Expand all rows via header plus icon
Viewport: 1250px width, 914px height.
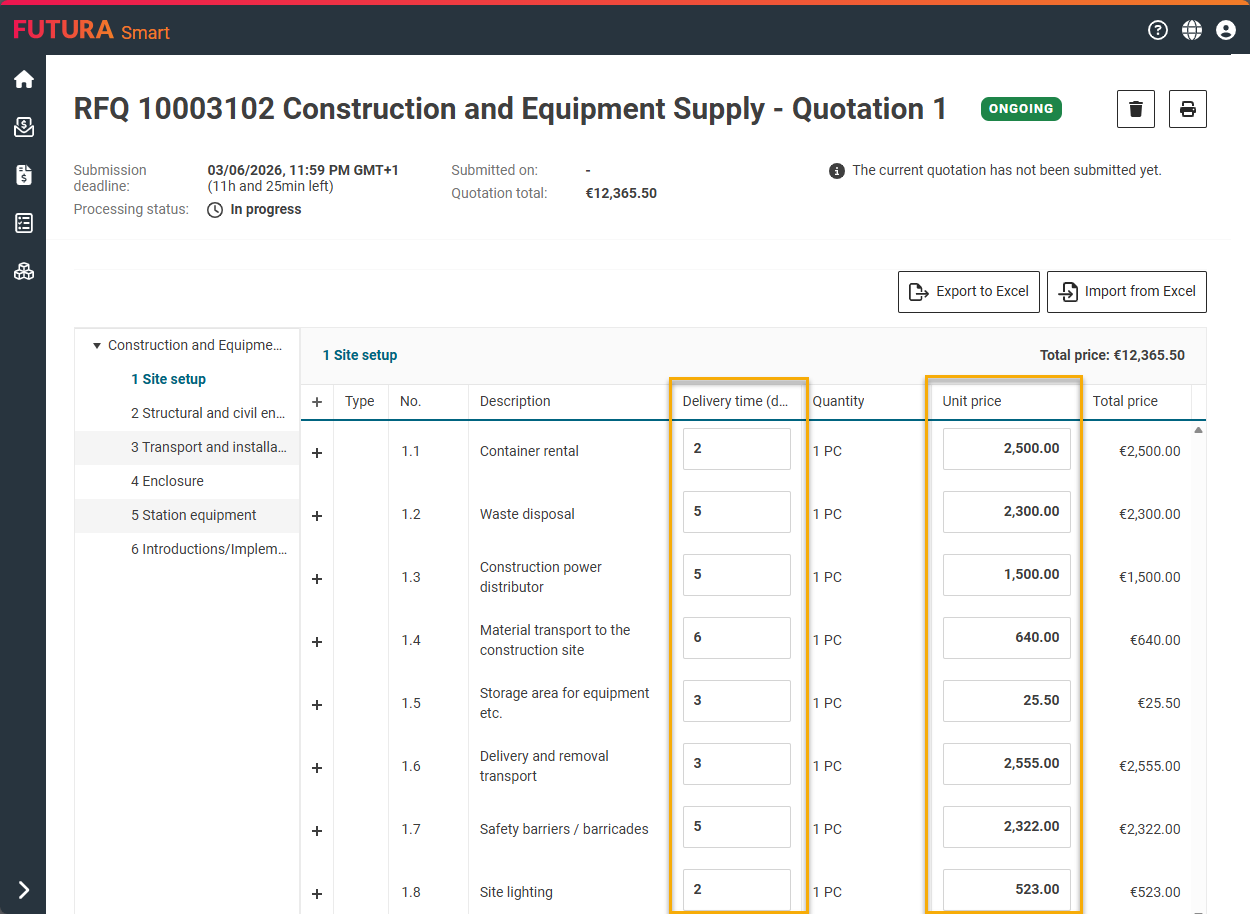point(317,402)
